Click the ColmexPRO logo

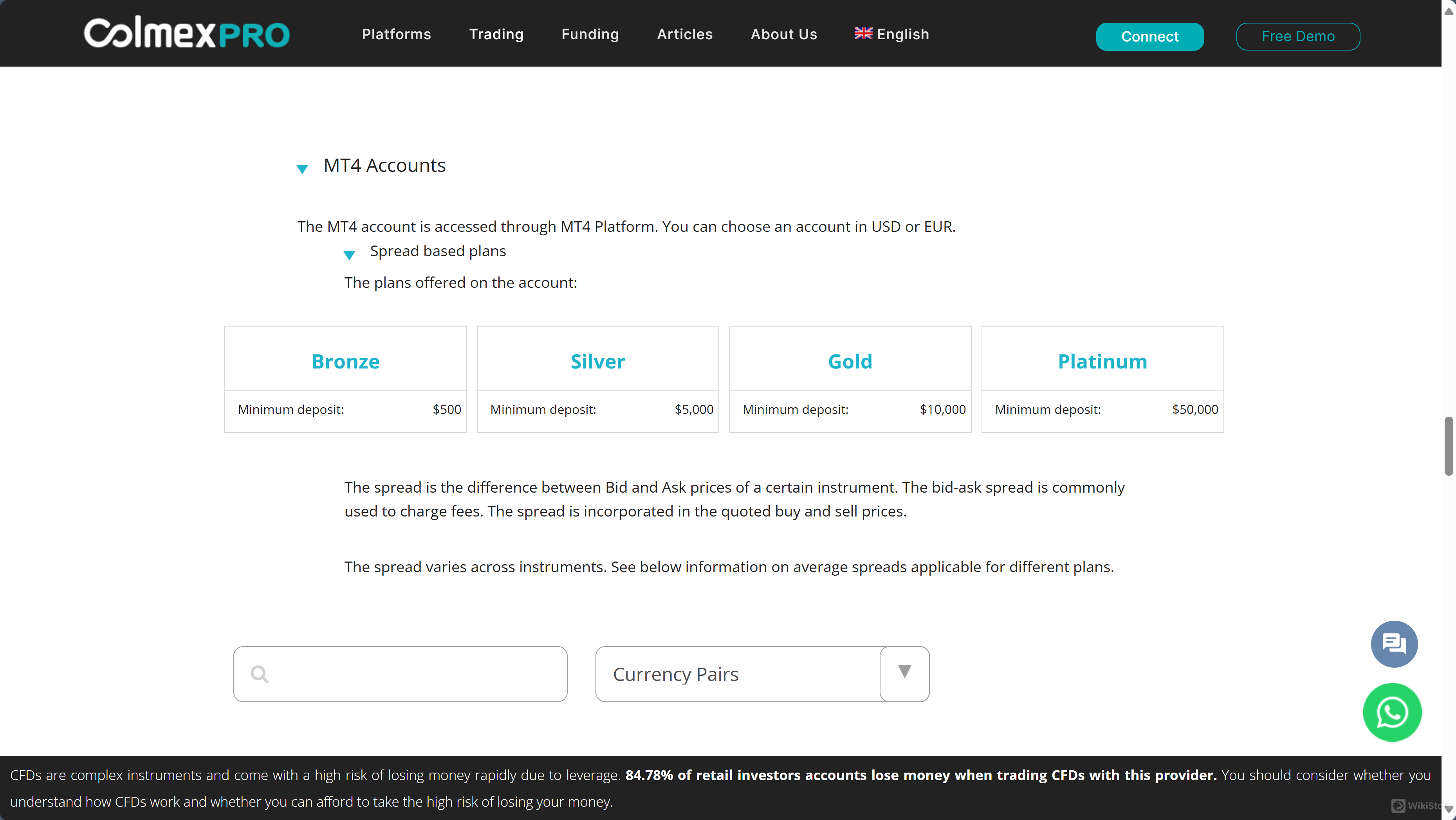click(x=187, y=33)
